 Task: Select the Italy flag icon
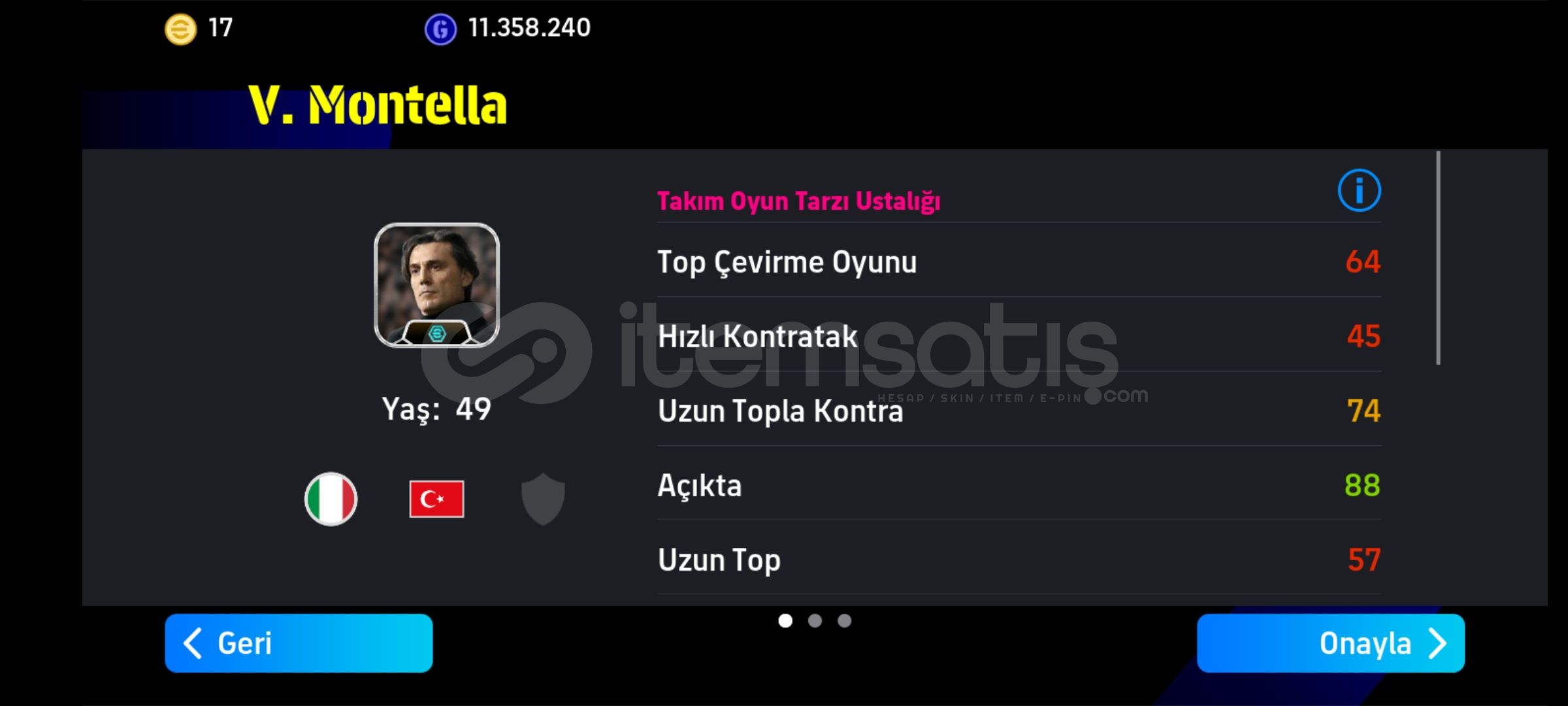331,499
